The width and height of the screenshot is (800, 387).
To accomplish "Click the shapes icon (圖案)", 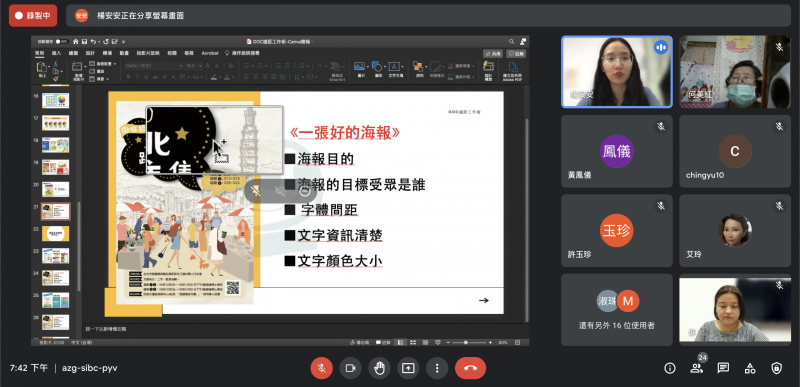I will pyautogui.click(x=377, y=66).
